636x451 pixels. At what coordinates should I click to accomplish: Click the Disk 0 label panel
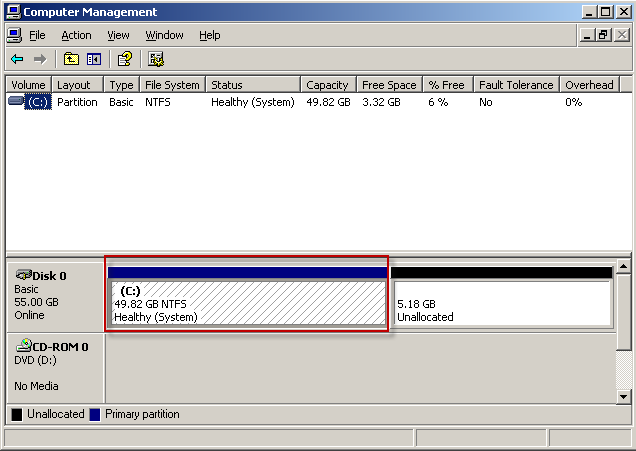[x=55, y=296]
